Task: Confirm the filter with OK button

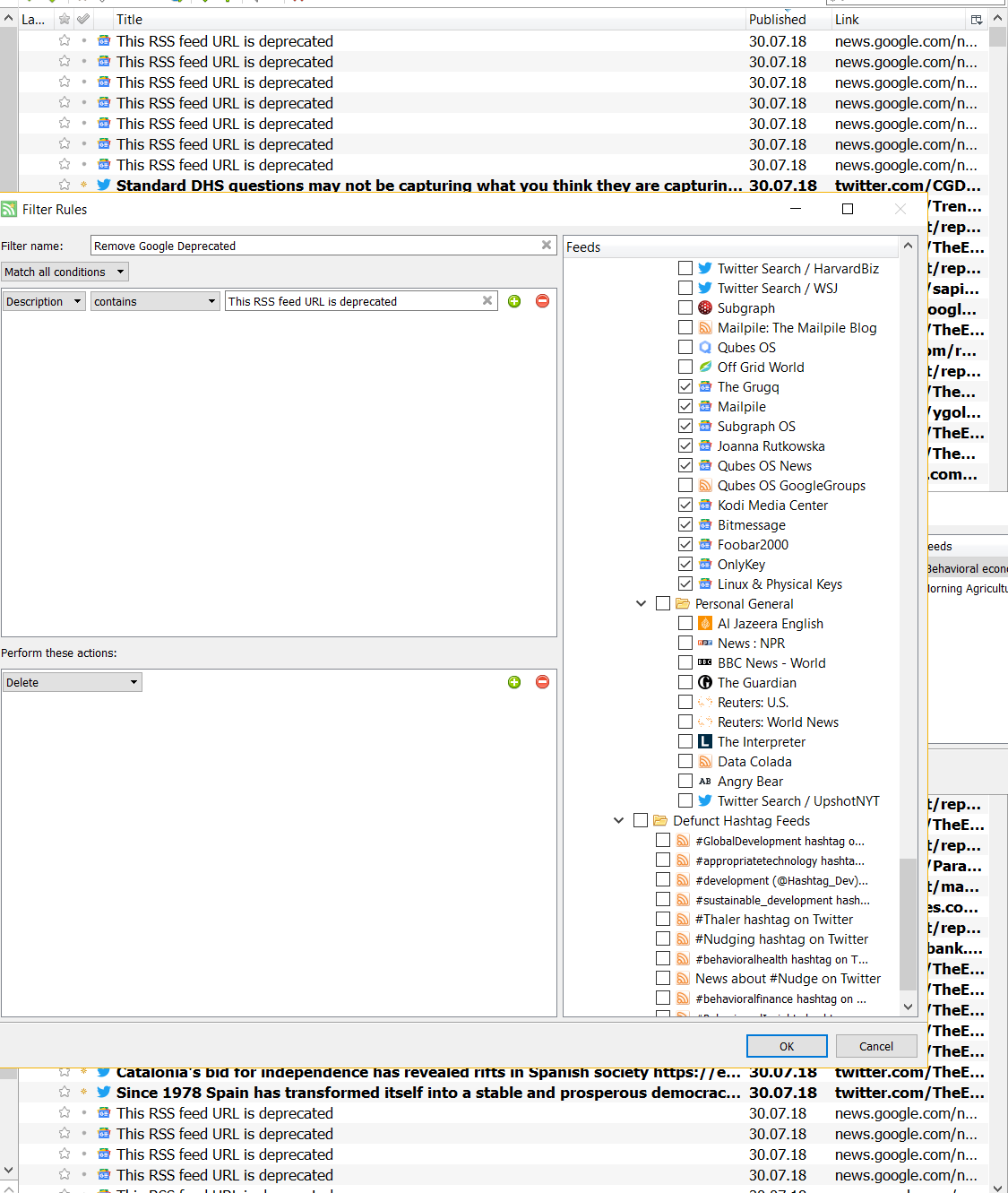Action: (x=787, y=1046)
